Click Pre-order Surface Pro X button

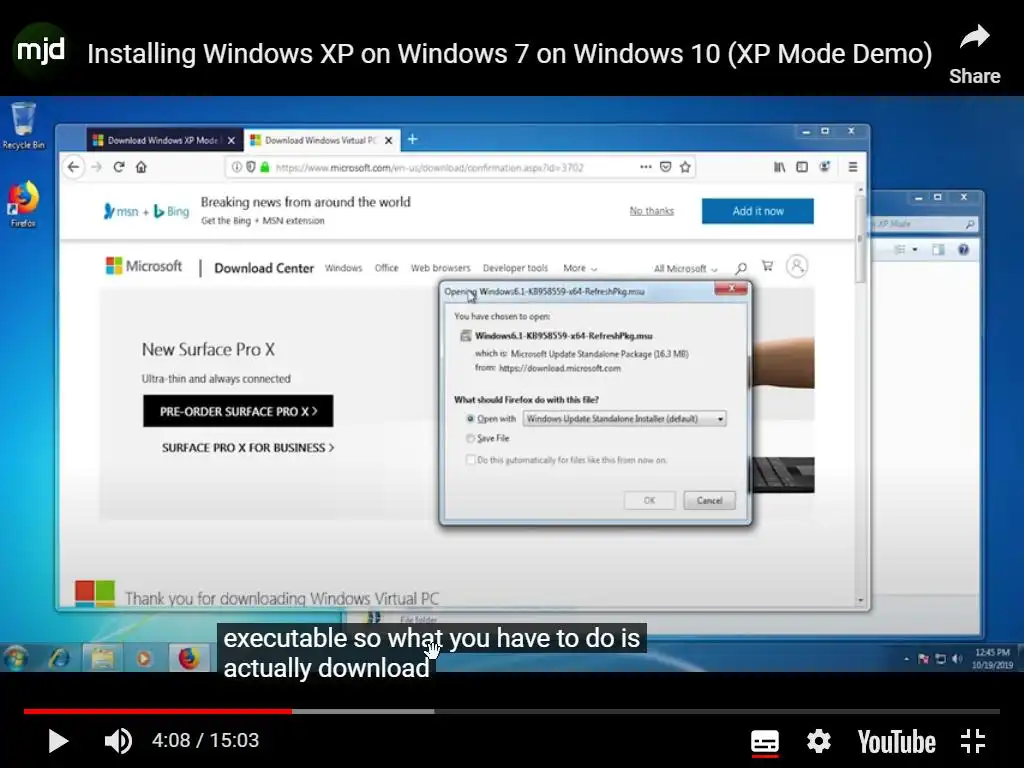238,411
